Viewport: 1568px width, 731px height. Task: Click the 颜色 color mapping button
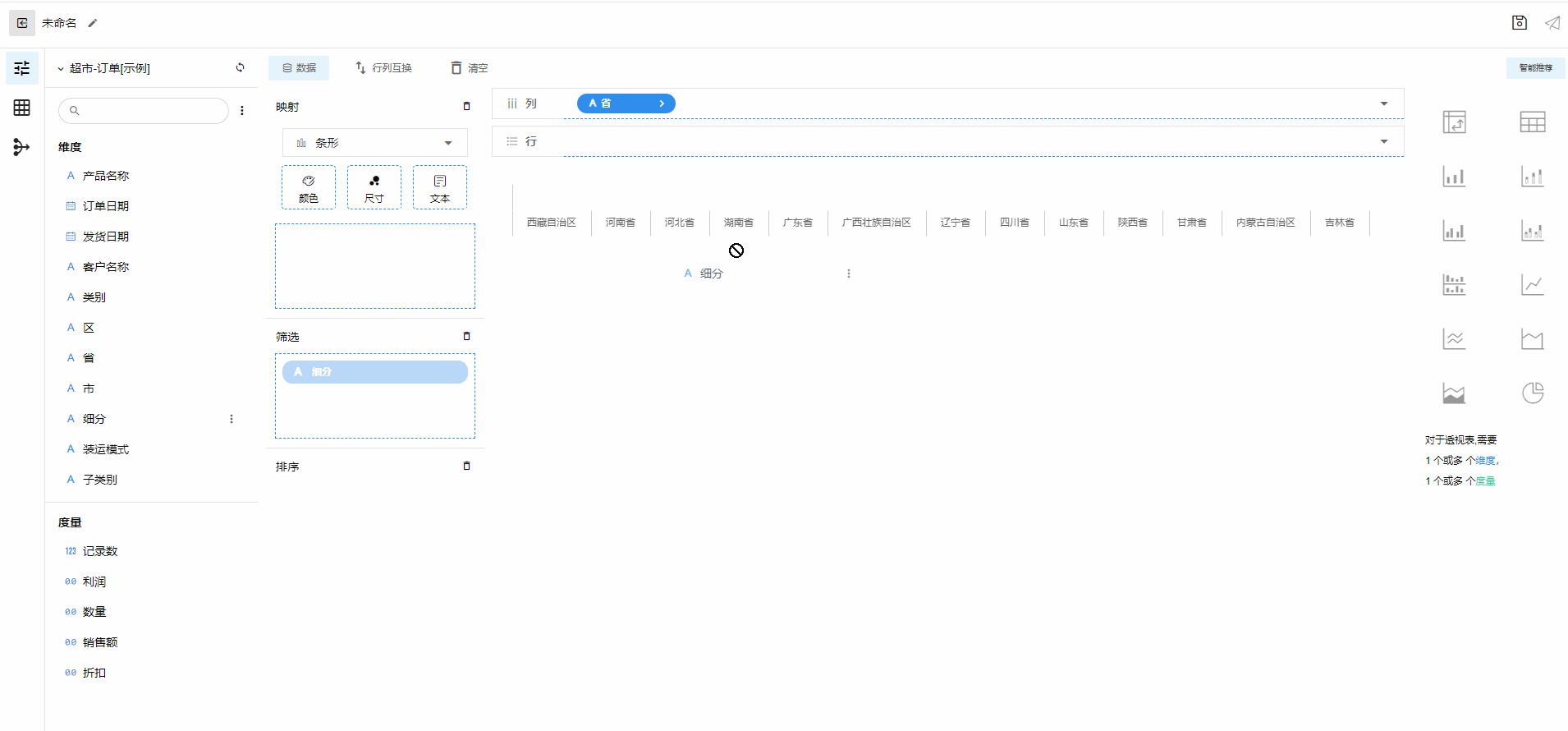309,188
